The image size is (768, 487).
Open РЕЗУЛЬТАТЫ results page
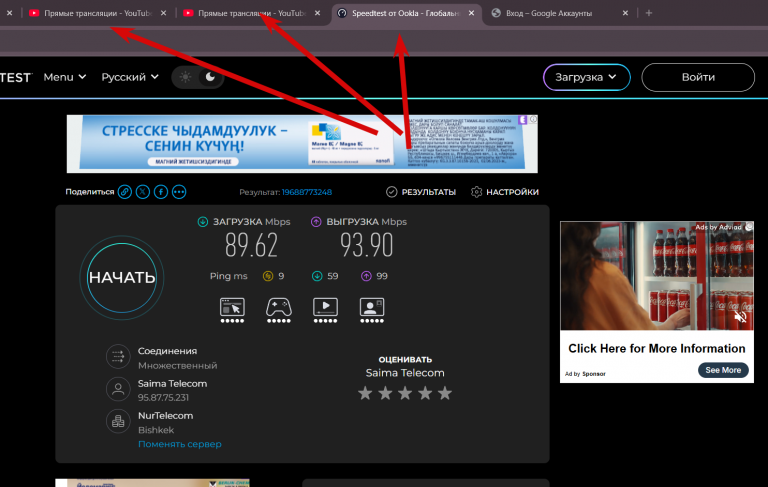click(421, 192)
